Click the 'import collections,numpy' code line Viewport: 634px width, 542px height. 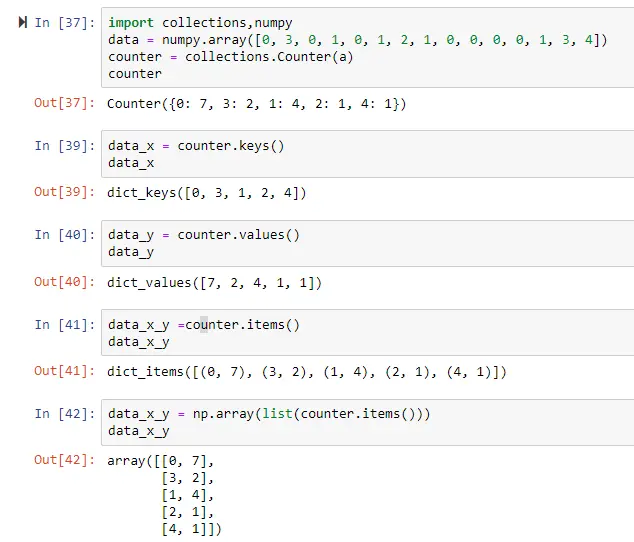200,23
